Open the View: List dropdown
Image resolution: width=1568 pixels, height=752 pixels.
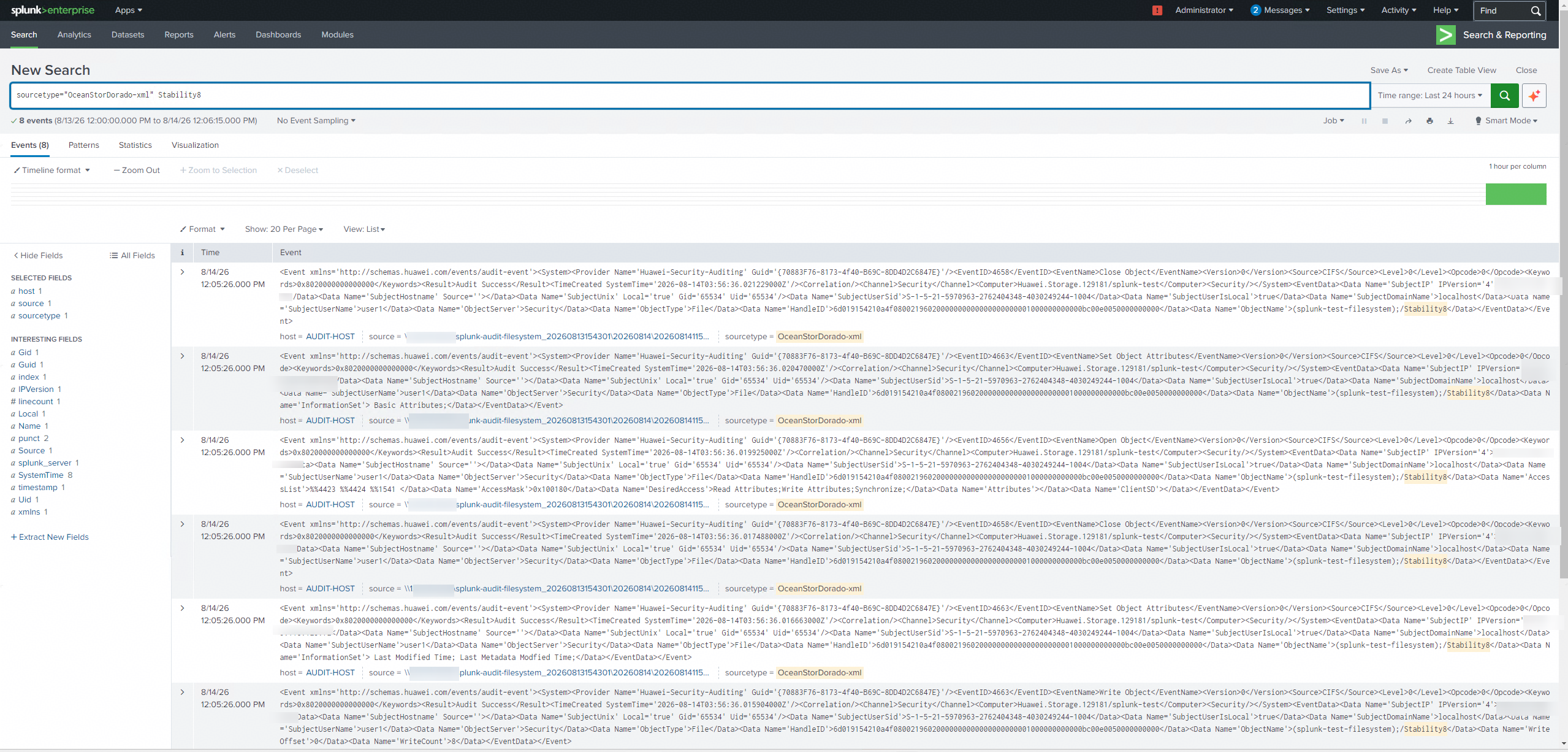click(364, 229)
